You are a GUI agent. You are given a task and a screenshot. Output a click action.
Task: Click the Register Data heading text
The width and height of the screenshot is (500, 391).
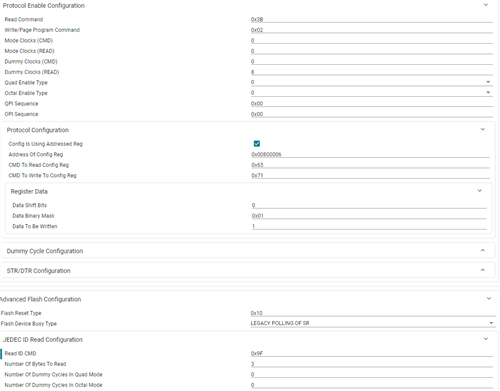(29, 191)
